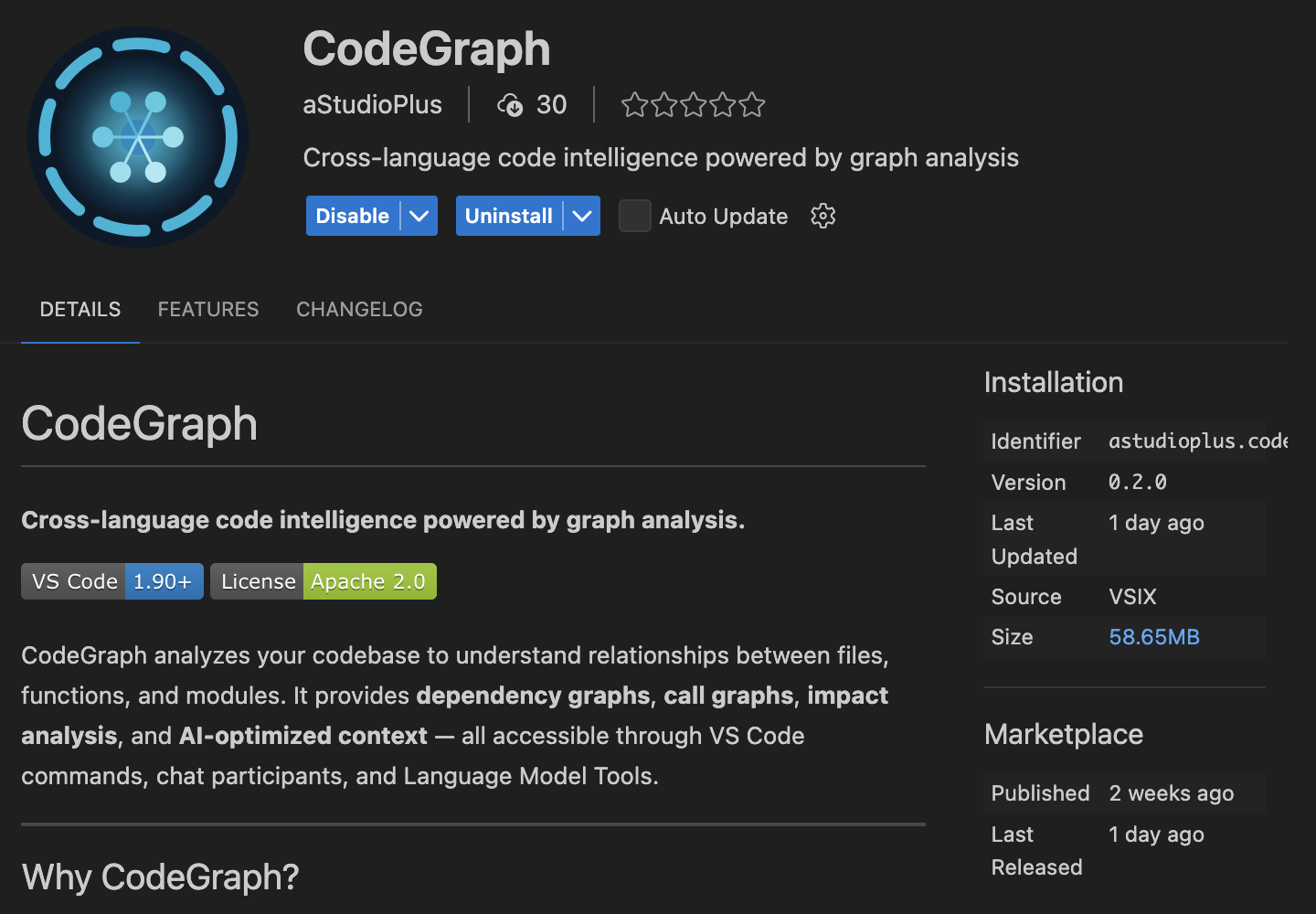Uninstall the CodeGraph extension
Screen dimensions: 1316x914
(x=509, y=216)
